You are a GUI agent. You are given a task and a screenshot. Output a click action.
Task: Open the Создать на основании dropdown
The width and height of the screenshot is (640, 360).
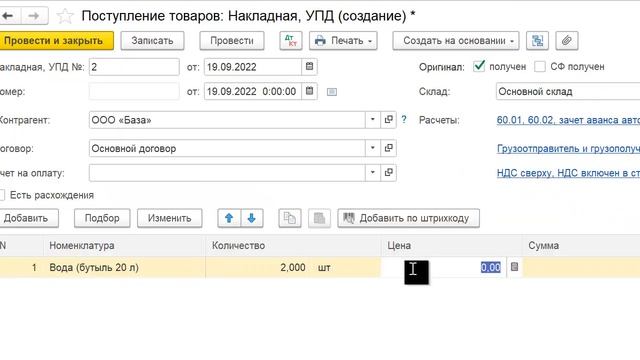pos(456,40)
